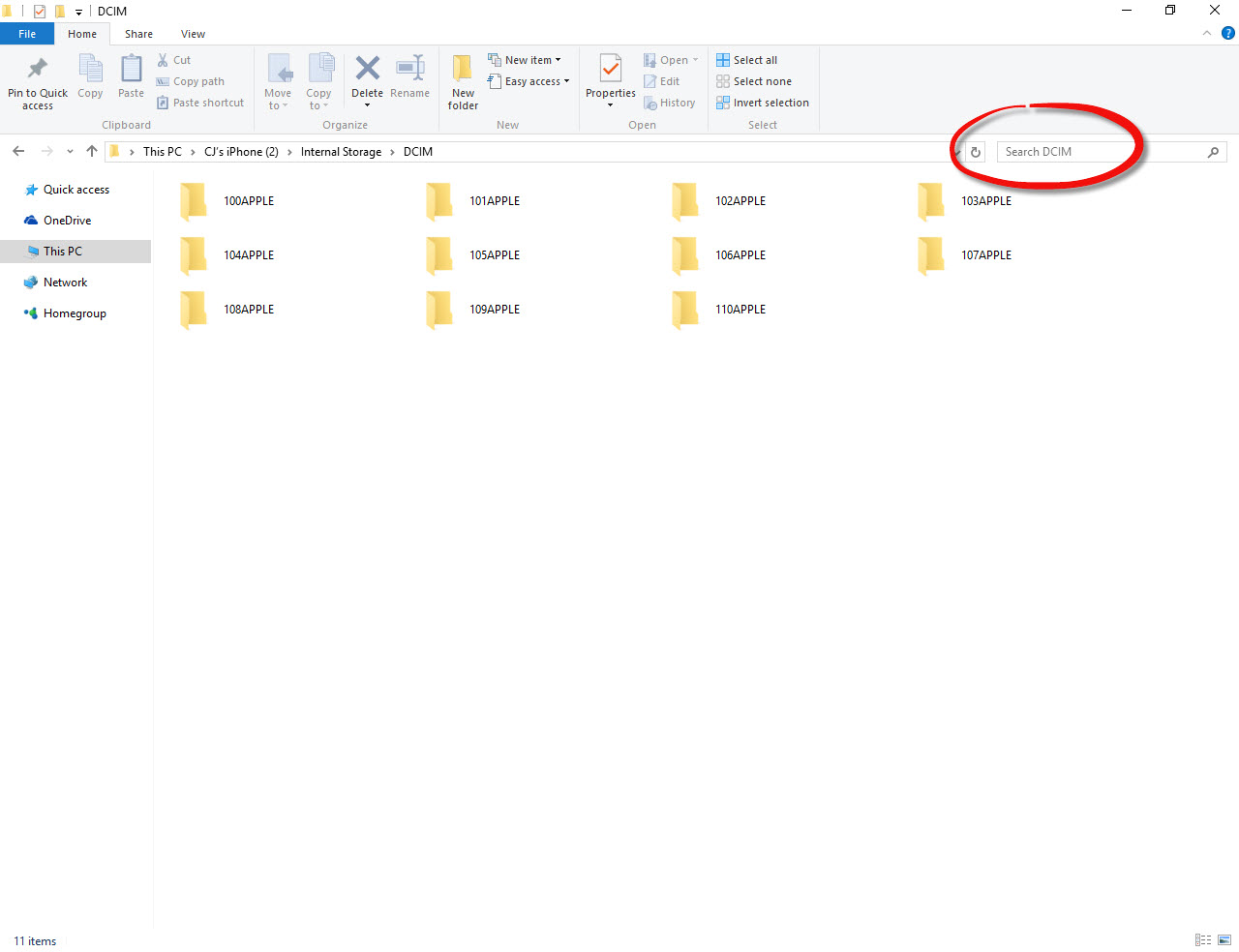
Task: Expand the Easy access dropdown
Action: pyautogui.click(x=529, y=81)
